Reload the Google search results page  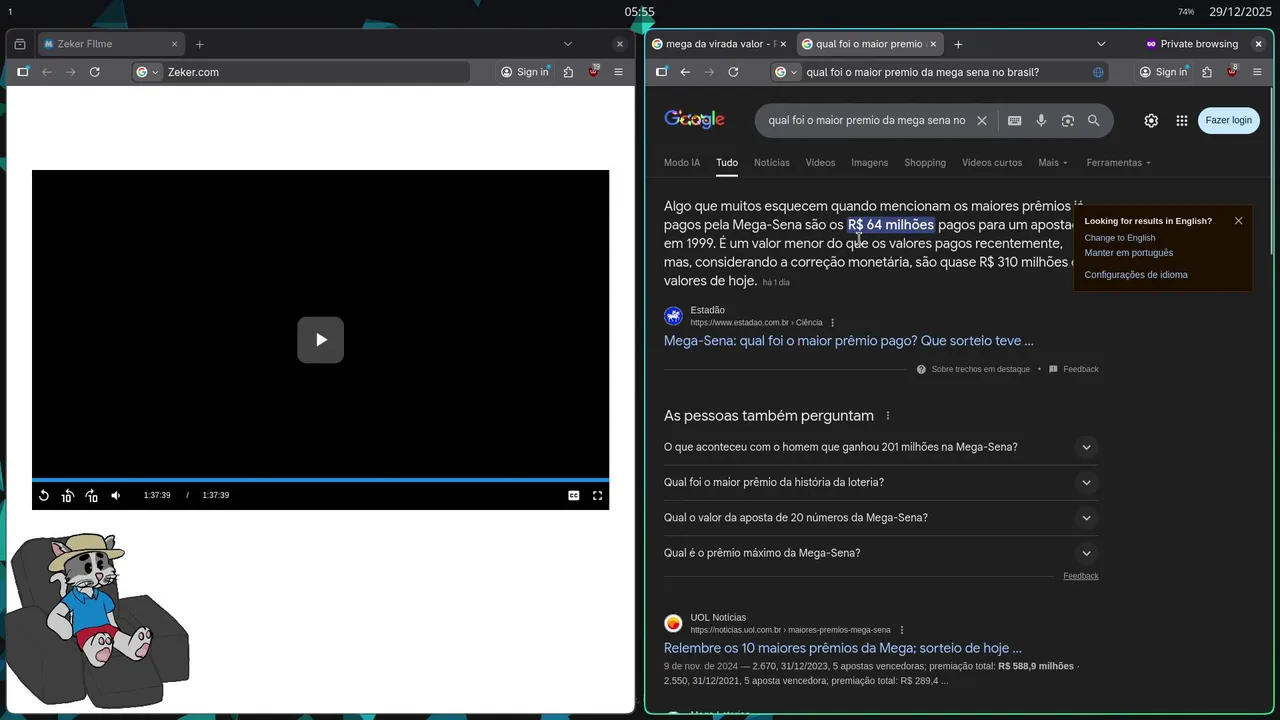pyautogui.click(x=733, y=72)
